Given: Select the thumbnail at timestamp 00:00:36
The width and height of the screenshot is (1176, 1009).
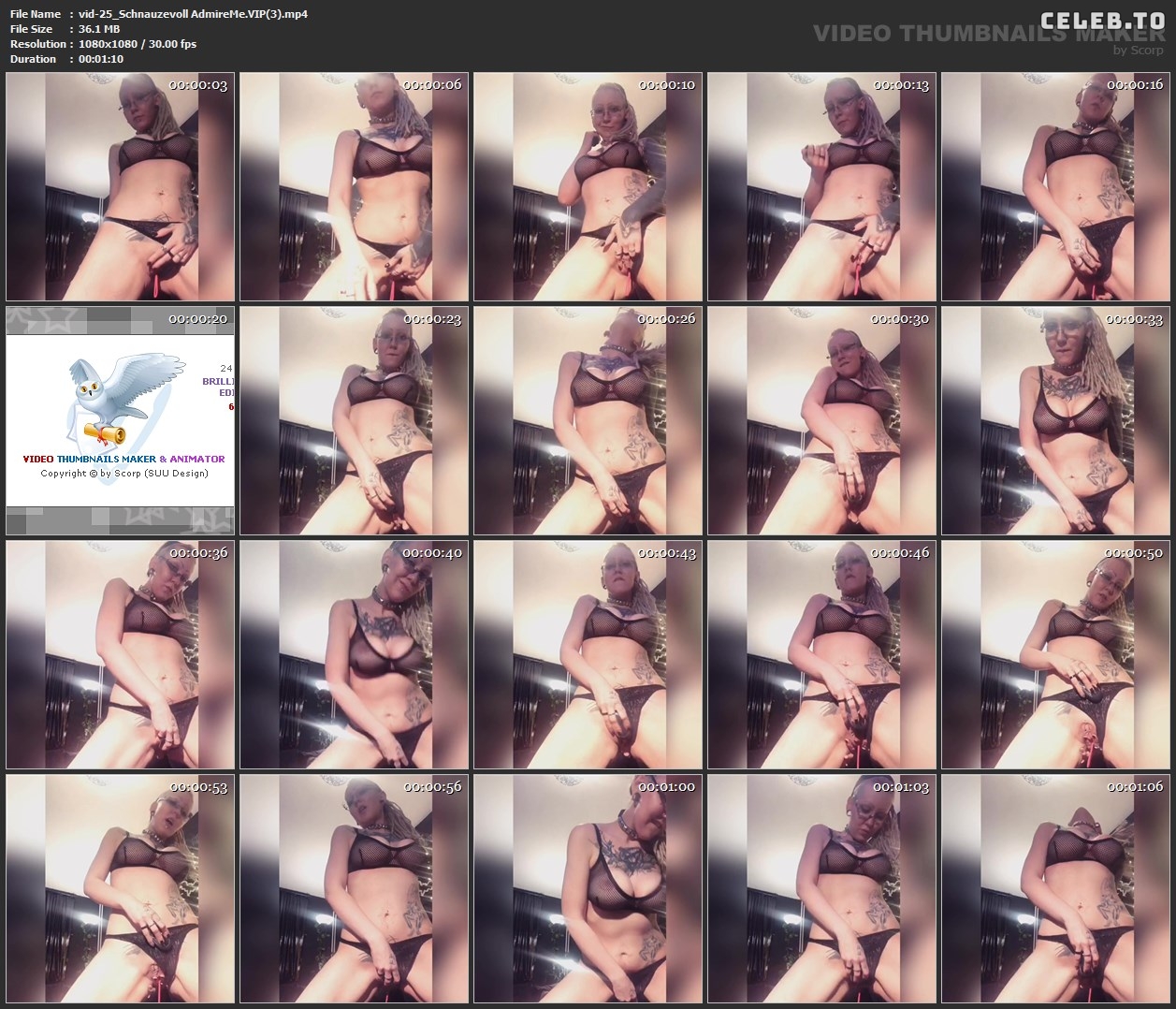Looking at the screenshot, I should tap(120, 655).
